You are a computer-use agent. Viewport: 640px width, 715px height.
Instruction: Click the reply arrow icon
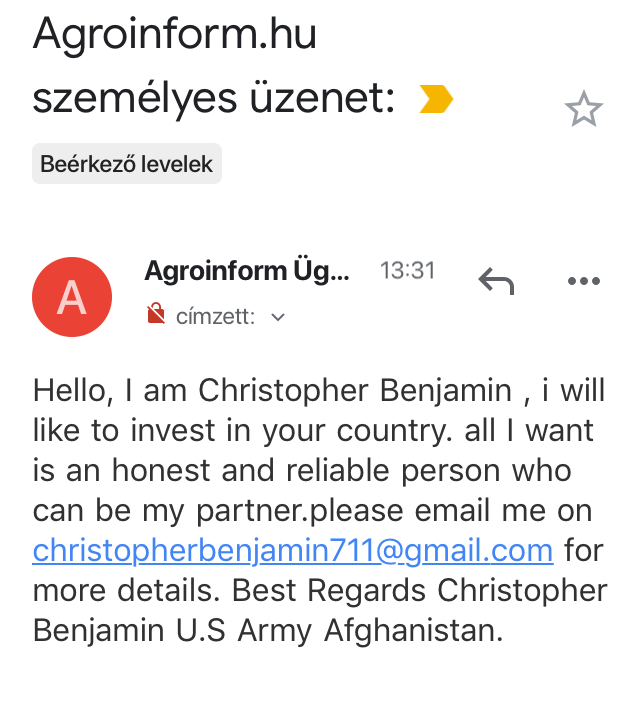496,280
